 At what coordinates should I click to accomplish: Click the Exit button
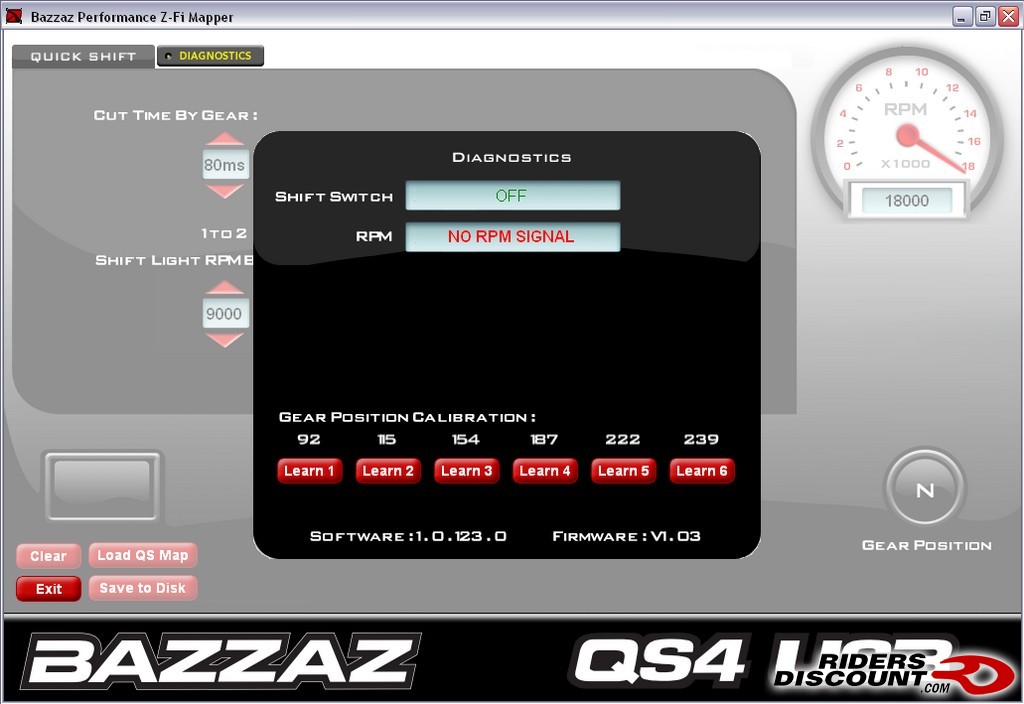click(48, 589)
